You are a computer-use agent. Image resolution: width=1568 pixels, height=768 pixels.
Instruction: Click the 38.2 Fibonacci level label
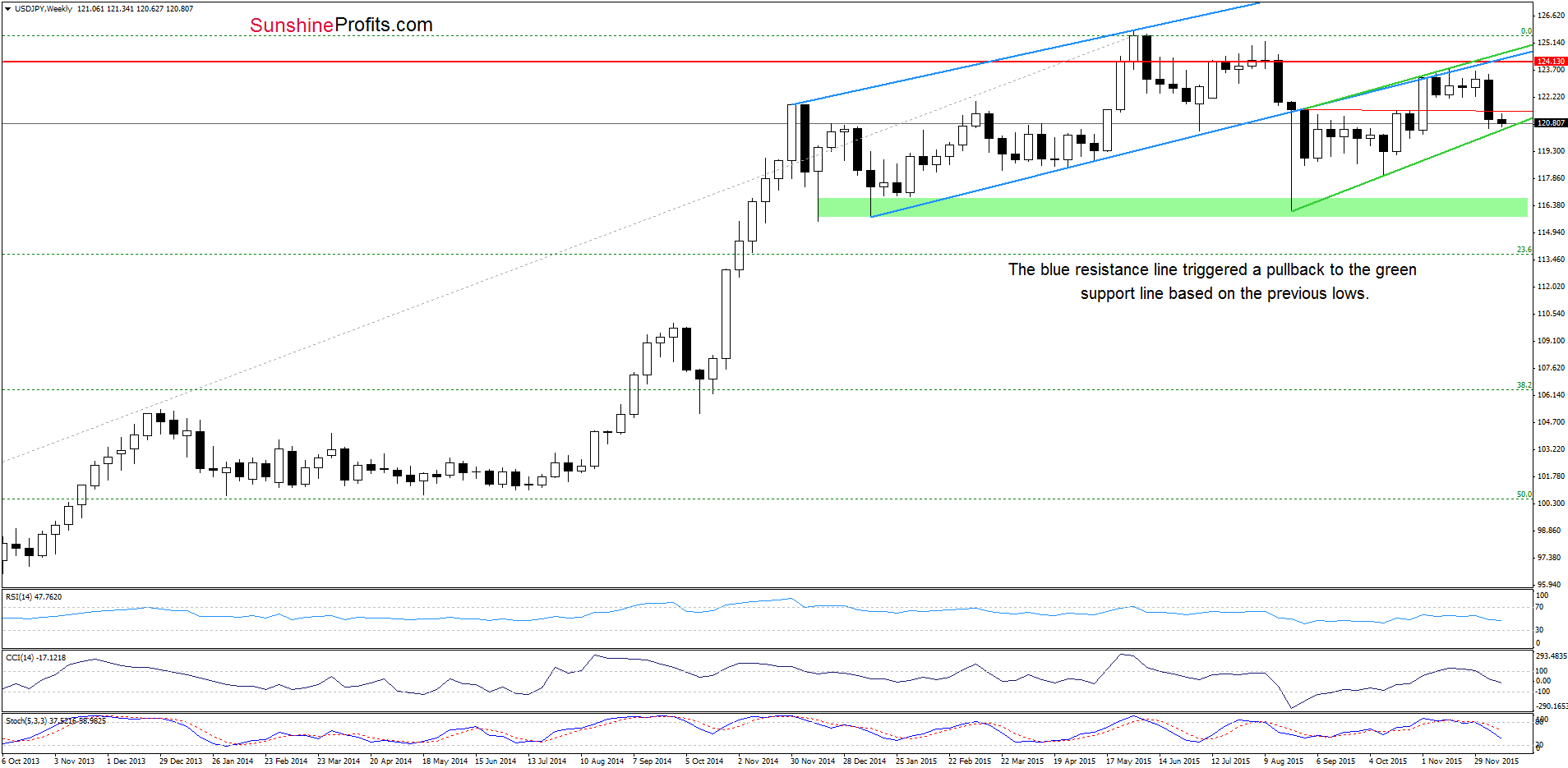(1524, 385)
